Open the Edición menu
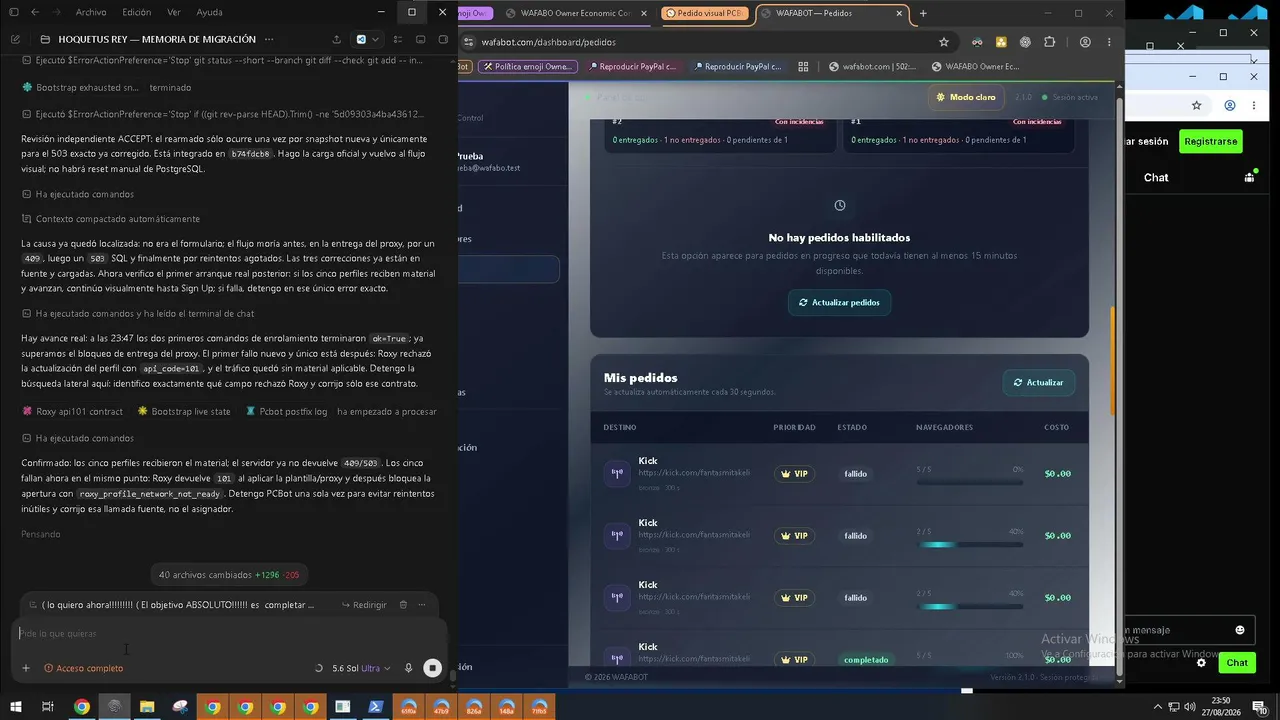1280x720 pixels. point(136,12)
